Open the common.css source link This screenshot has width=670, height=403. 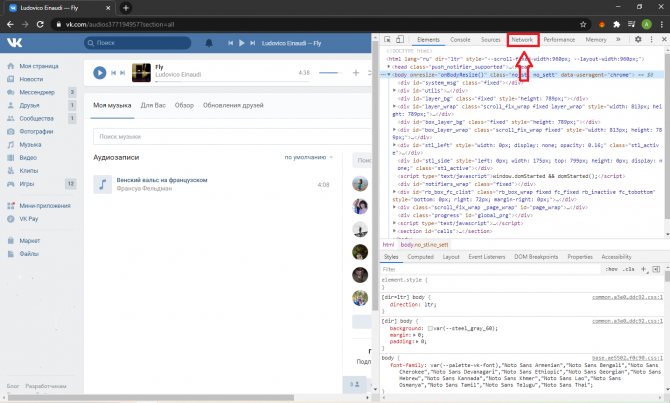629,296
